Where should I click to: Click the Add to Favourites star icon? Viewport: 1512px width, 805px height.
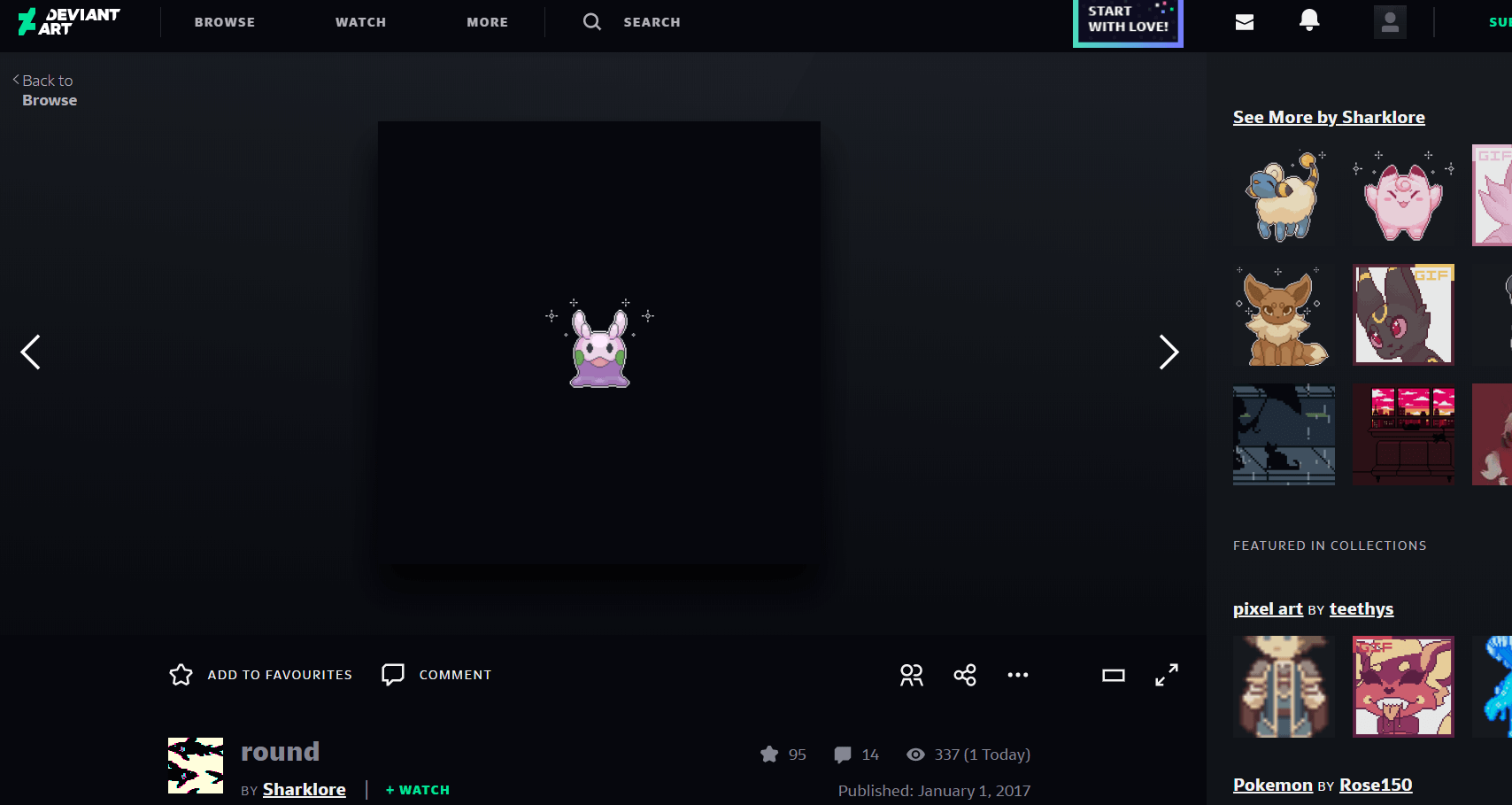(181, 675)
